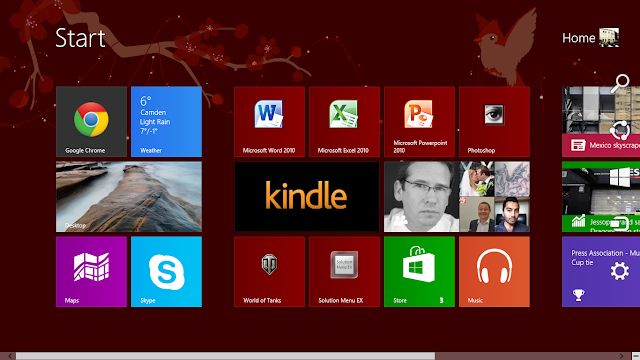Launch World of Tanks tile
Viewport: 640px width, 360px height.
(x=269, y=271)
